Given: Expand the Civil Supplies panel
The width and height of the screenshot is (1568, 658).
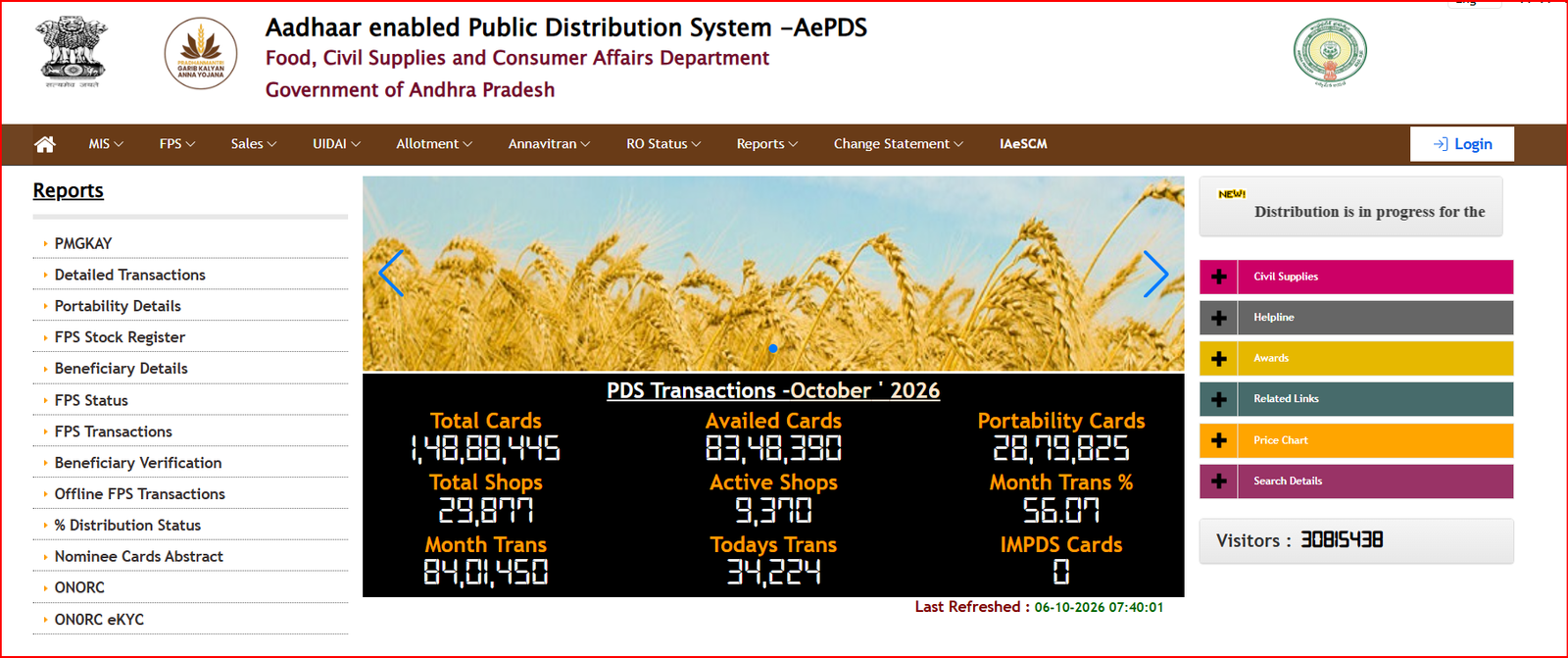Looking at the screenshot, I should point(1356,277).
